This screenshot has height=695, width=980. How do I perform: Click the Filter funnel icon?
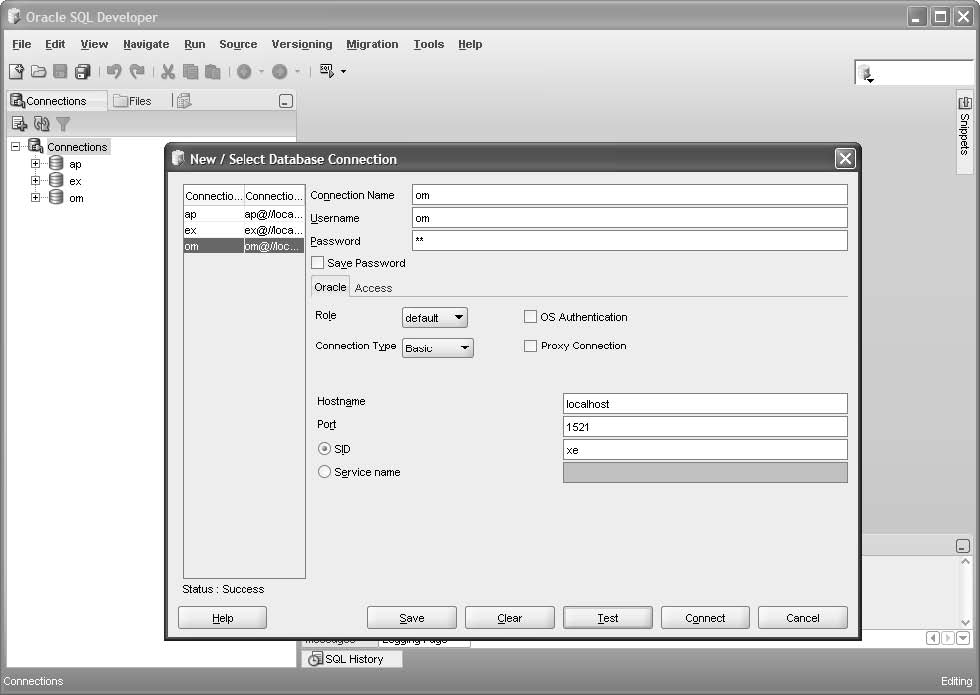pyautogui.click(x=63, y=124)
